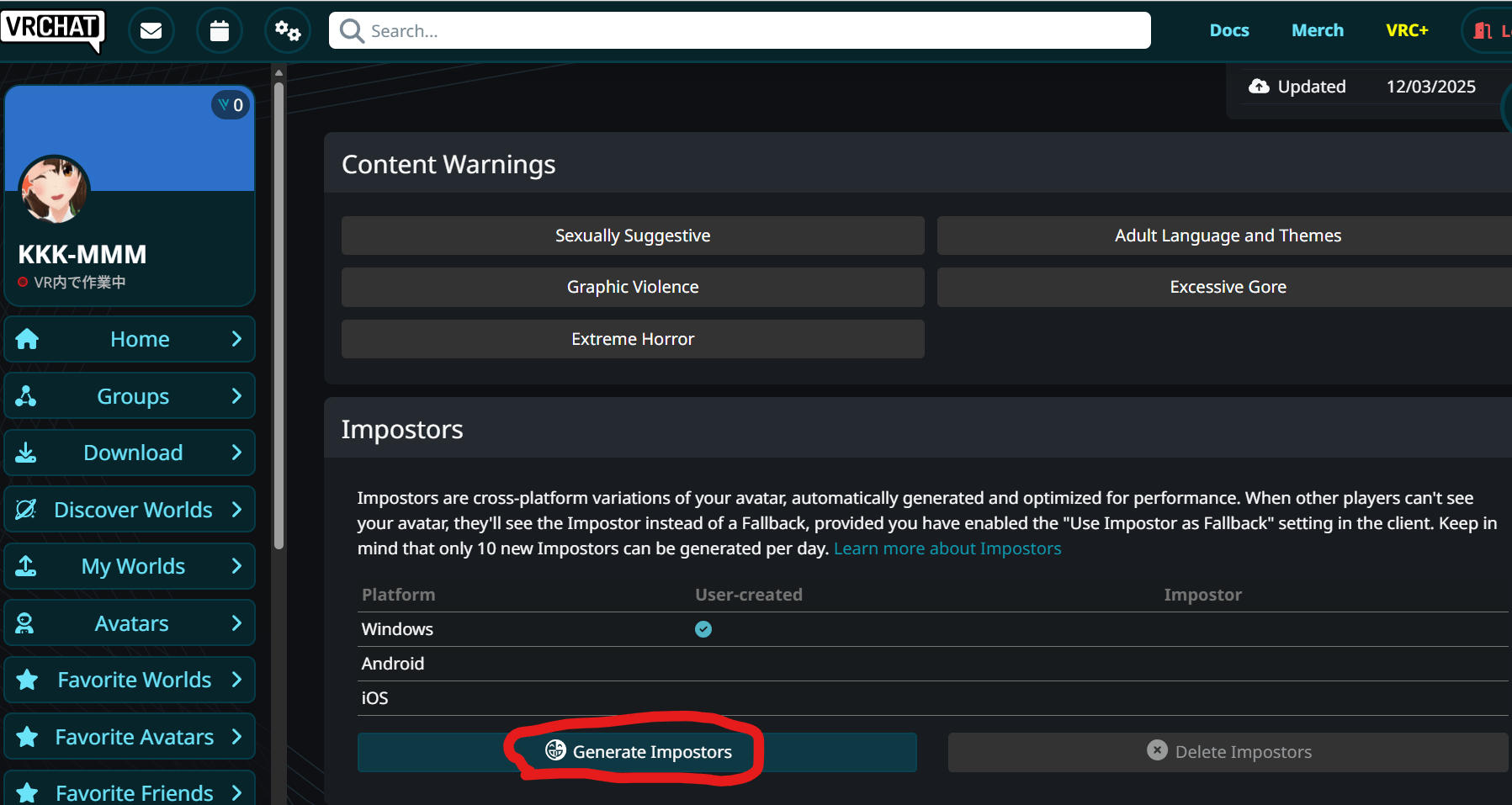The height and width of the screenshot is (805, 1512).
Task: Open the settings gears icon
Action: click(288, 31)
